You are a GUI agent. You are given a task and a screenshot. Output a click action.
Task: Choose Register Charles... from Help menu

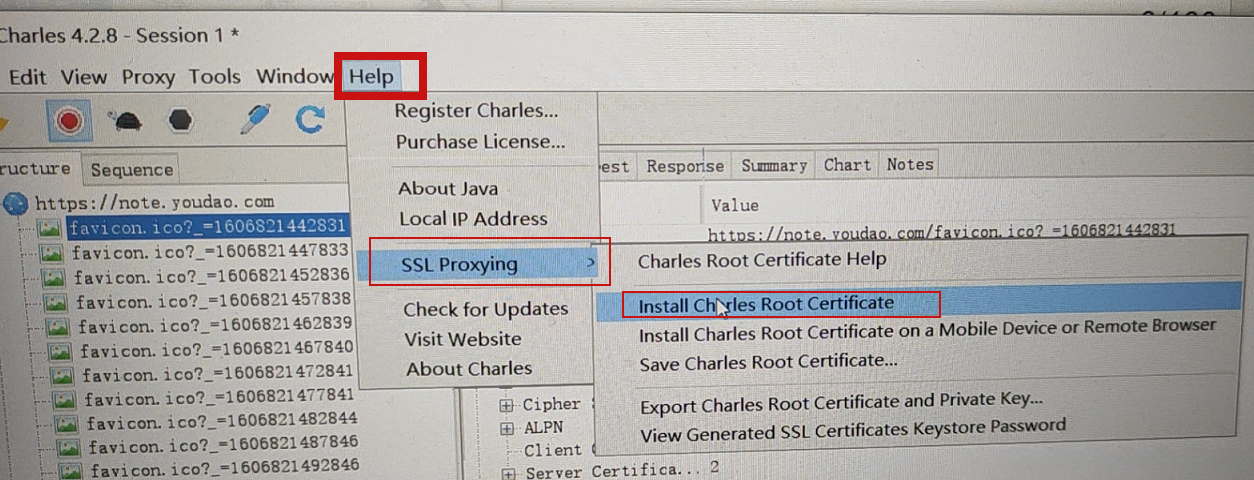click(x=476, y=111)
